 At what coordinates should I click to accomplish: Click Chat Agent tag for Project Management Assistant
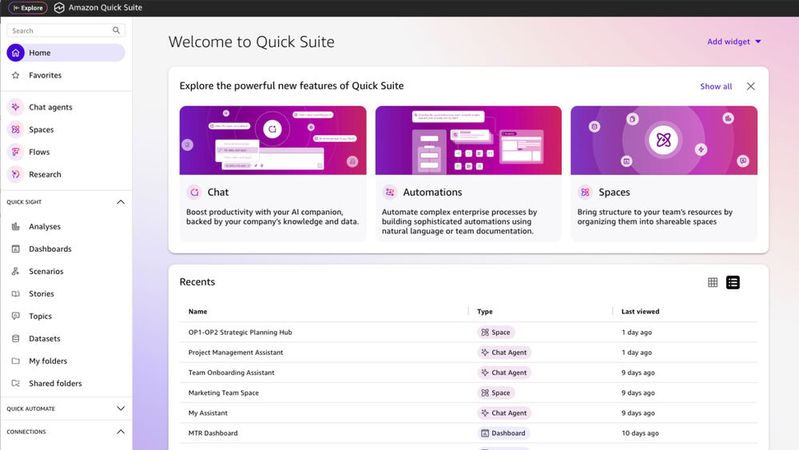[x=504, y=352]
